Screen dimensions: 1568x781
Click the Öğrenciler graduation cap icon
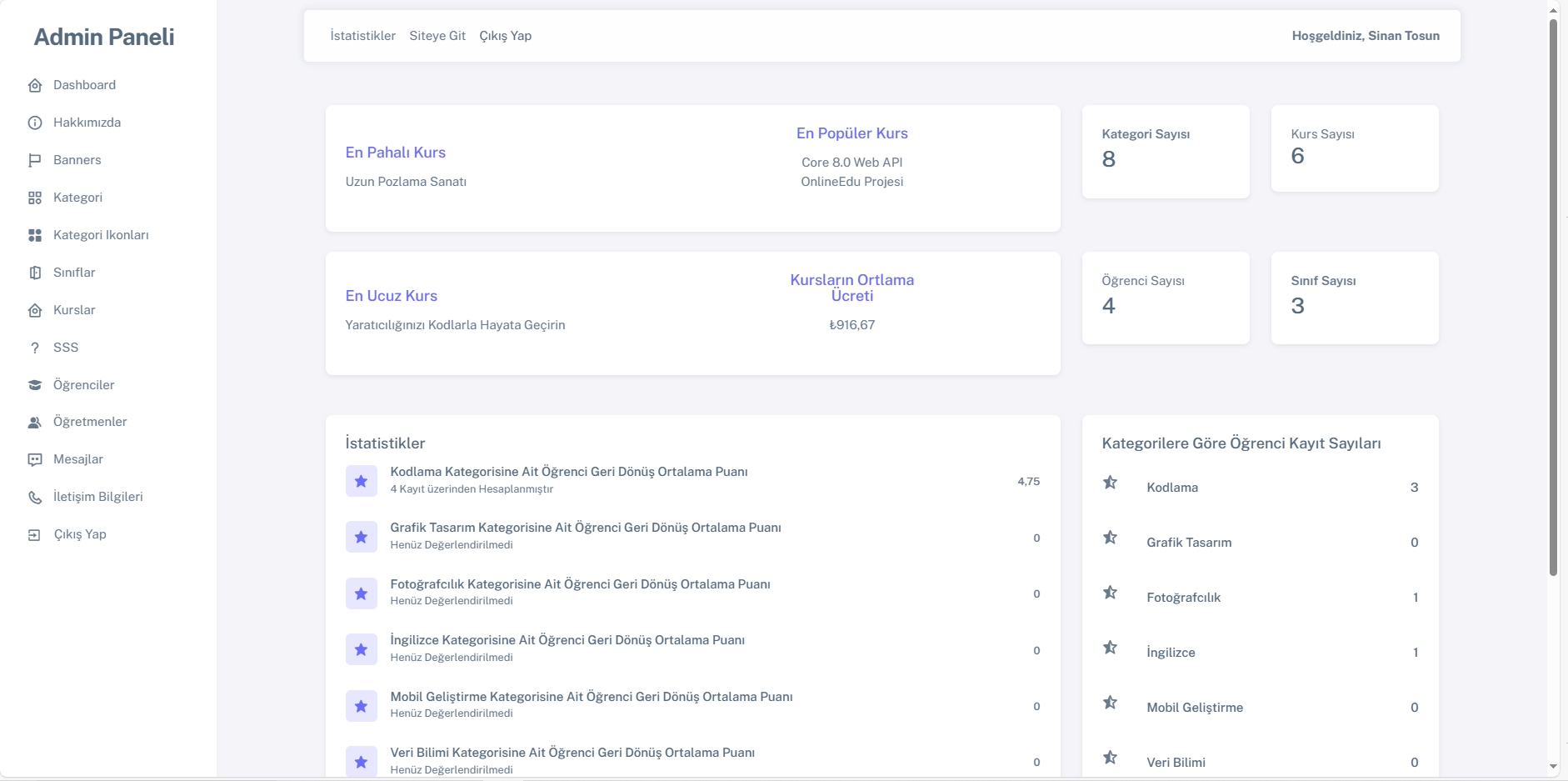pos(35,385)
